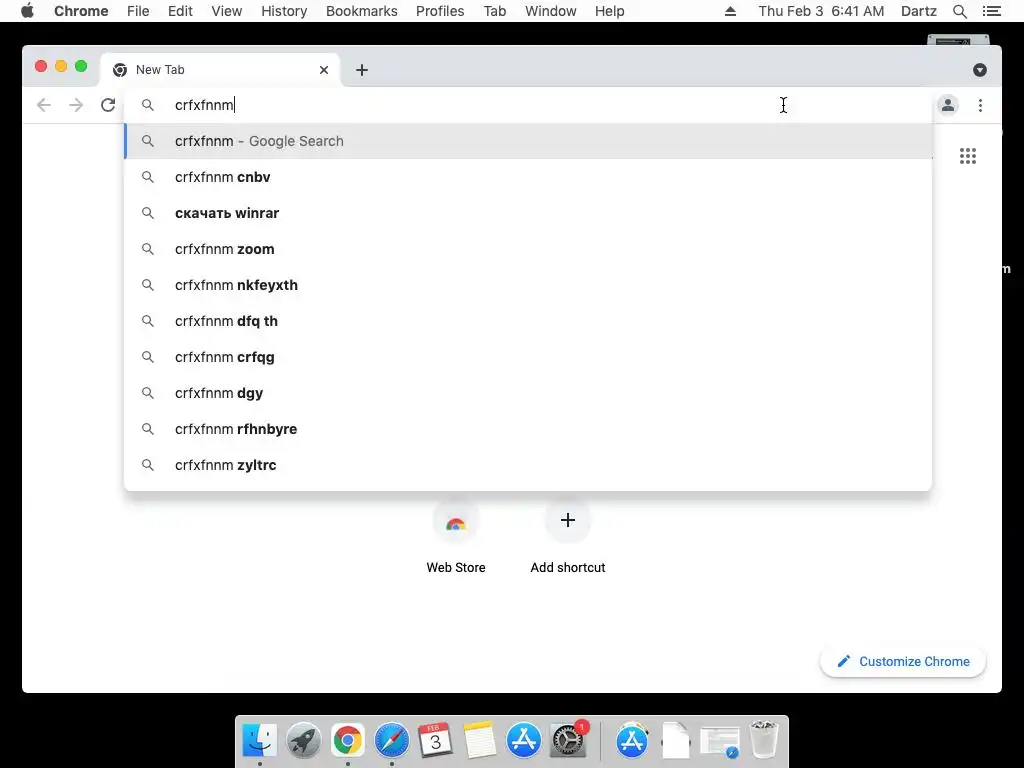Reload the page with the refresh icon

(108, 105)
